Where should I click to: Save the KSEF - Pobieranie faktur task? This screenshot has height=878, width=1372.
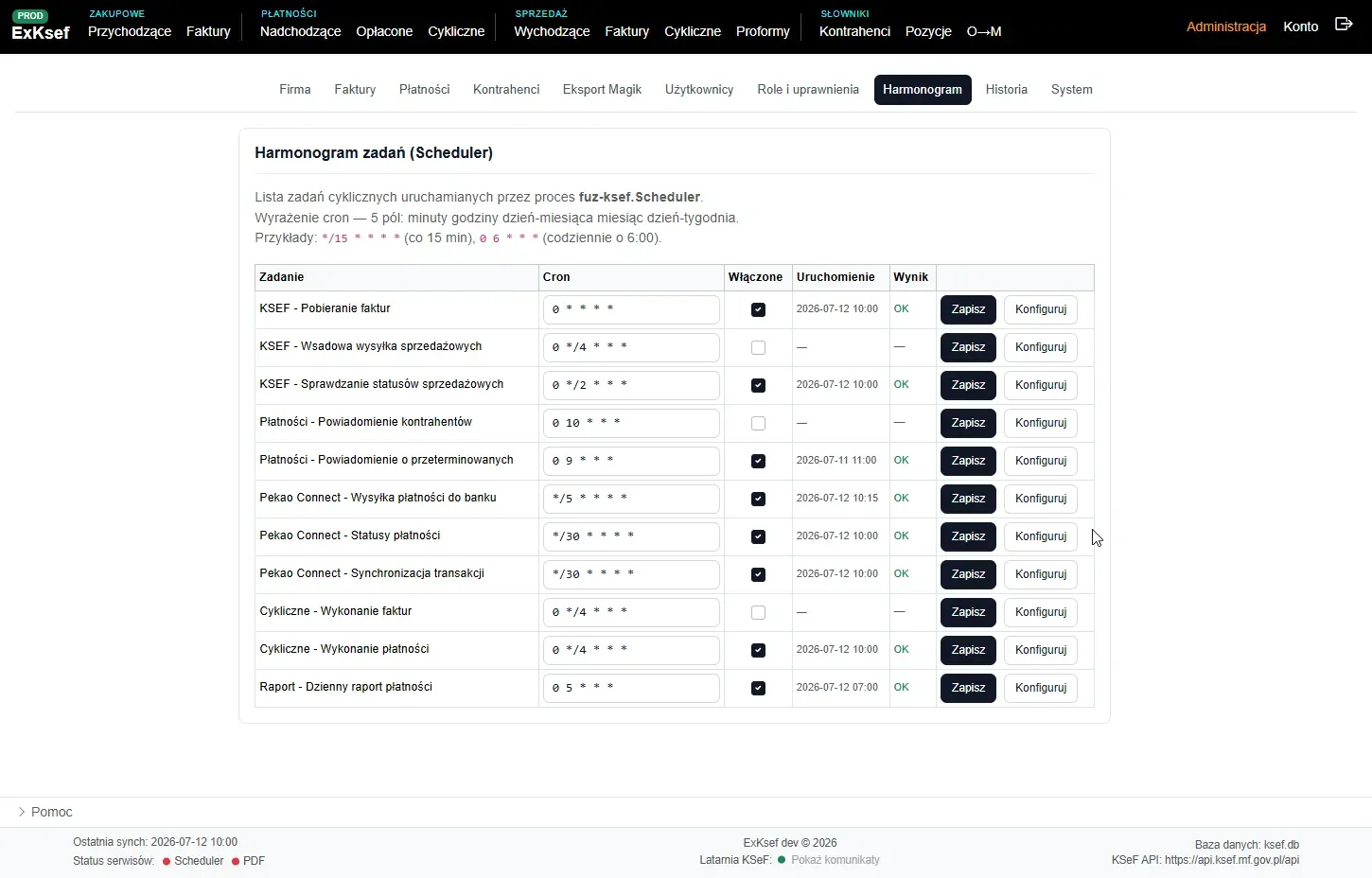click(x=968, y=309)
